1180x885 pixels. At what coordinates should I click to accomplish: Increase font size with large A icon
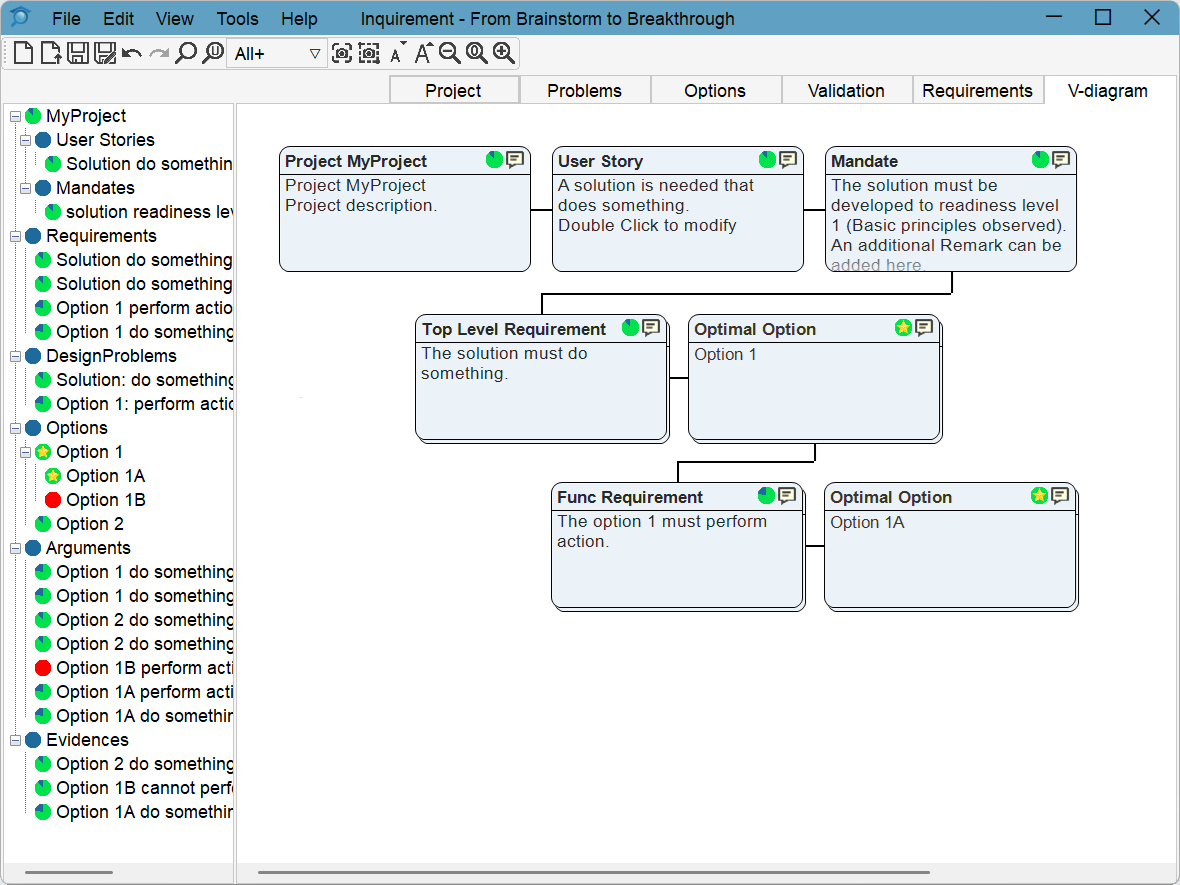pos(423,53)
